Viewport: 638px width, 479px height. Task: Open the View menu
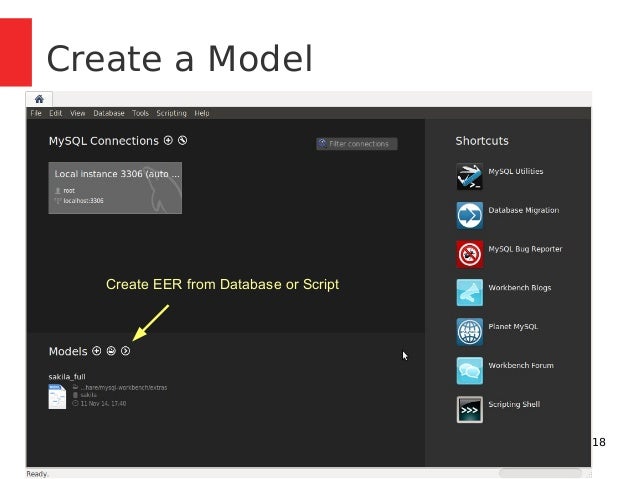[x=77, y=113]
